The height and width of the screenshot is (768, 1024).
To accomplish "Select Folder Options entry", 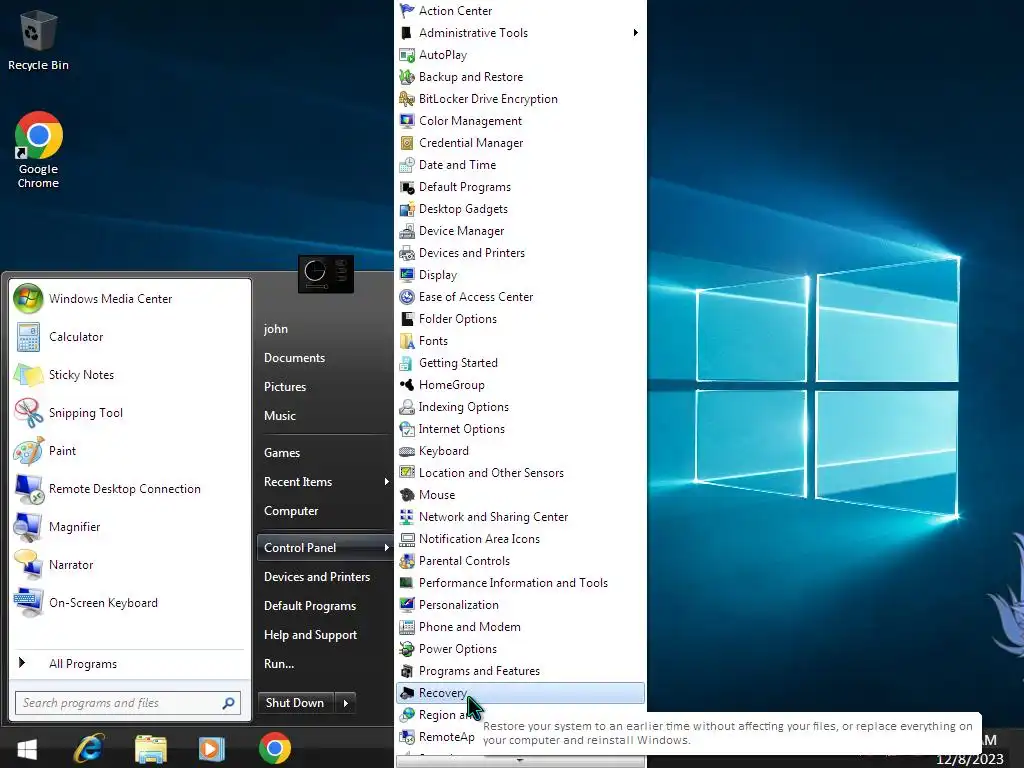I will coord(520,319).
